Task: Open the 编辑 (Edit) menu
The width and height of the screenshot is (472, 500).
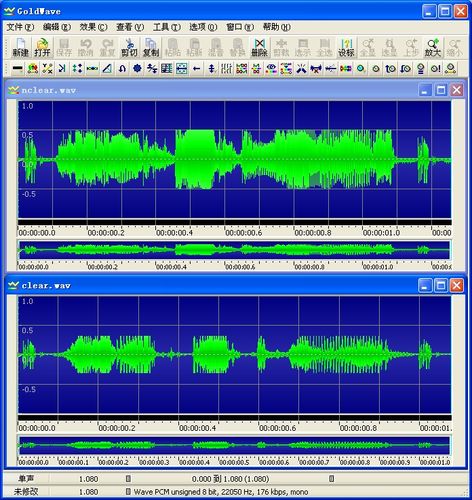Action: click(57, 27)
